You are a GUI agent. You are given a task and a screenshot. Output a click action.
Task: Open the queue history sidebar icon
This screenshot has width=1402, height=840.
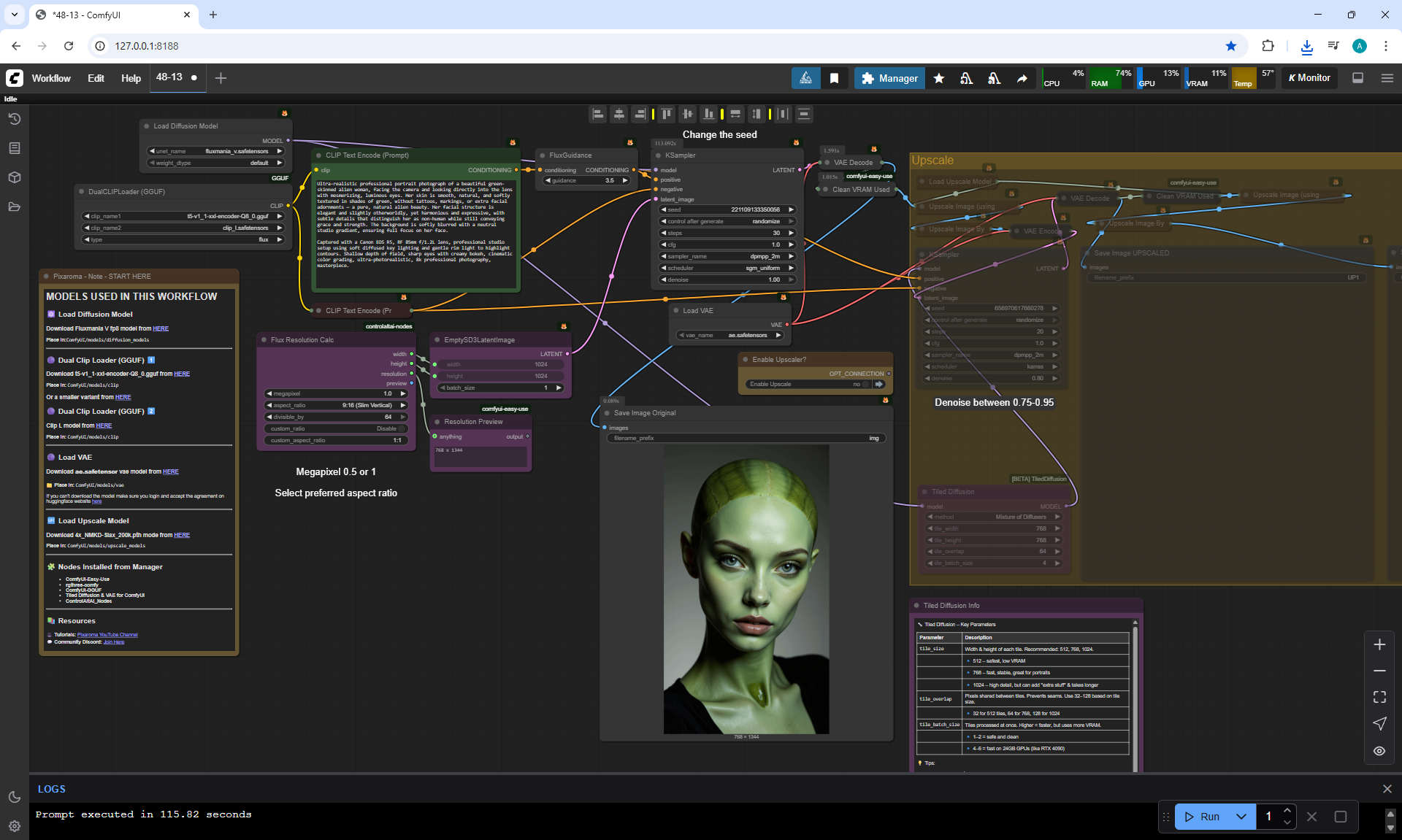pyautogui.click(x=14, y=119)
